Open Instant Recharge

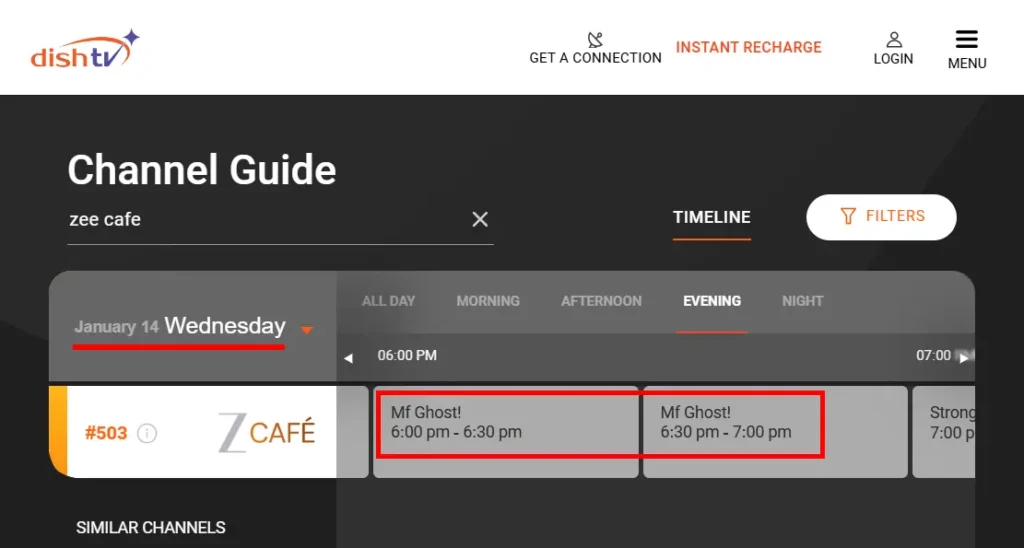tap(748, 47)
